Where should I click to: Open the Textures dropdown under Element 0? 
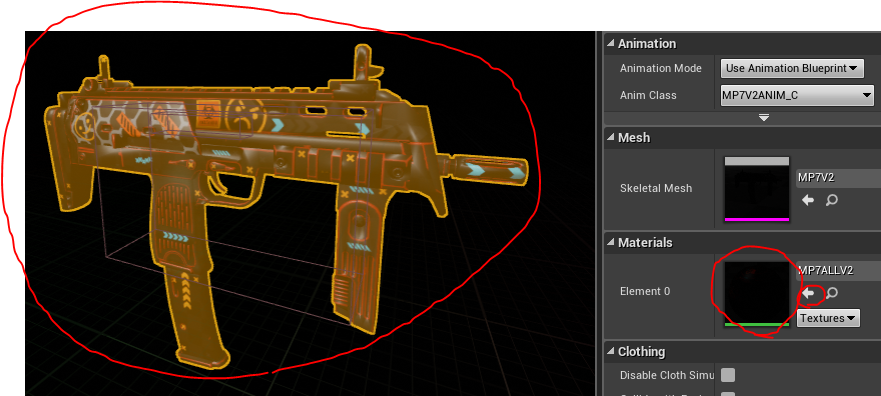(828, 318)
